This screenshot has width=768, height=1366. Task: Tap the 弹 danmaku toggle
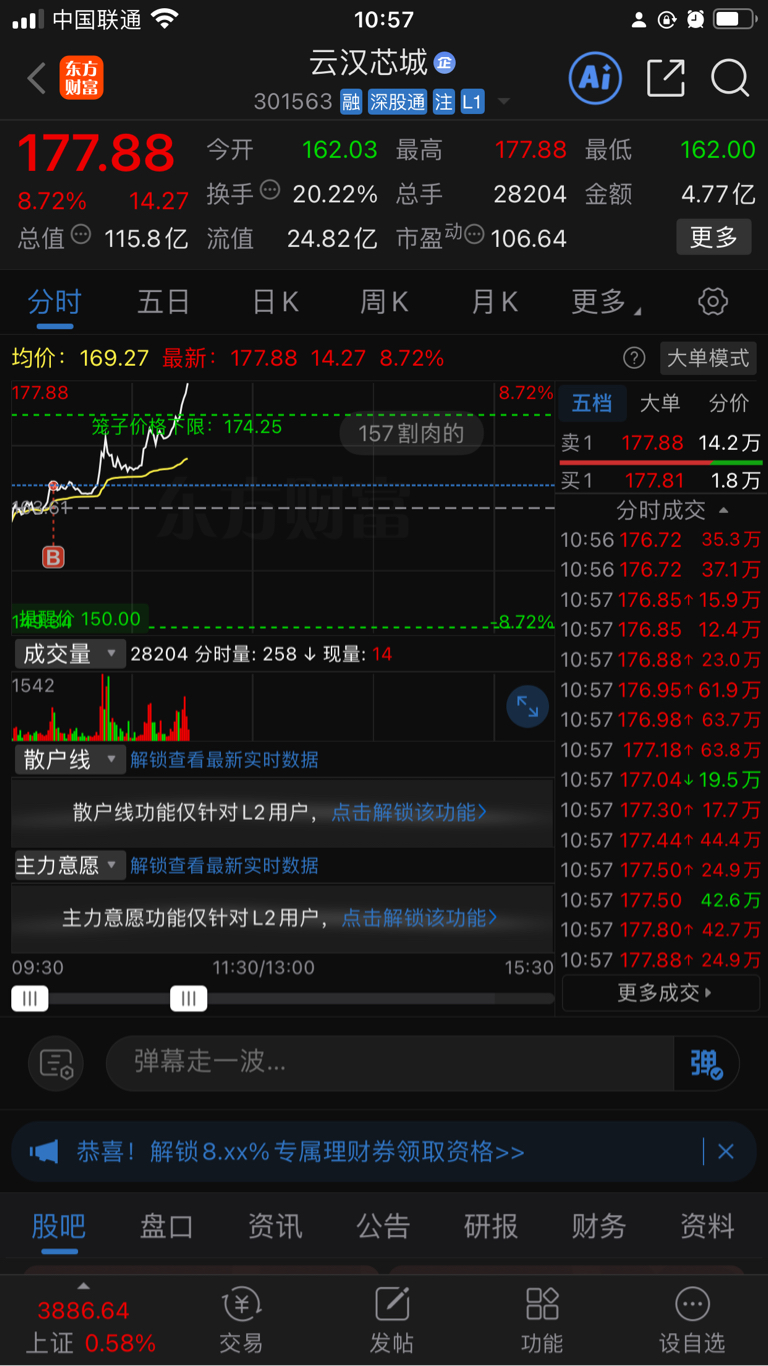(x=706, y=1063)
